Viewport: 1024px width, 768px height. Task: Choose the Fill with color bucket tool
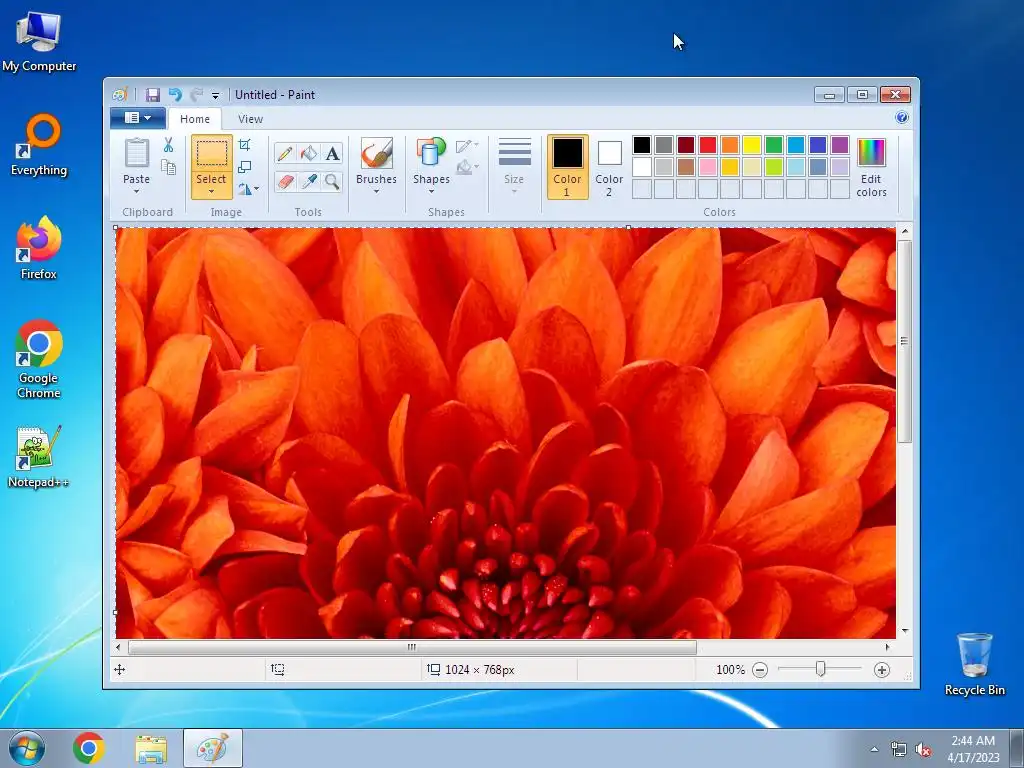(x=309, y=153)
